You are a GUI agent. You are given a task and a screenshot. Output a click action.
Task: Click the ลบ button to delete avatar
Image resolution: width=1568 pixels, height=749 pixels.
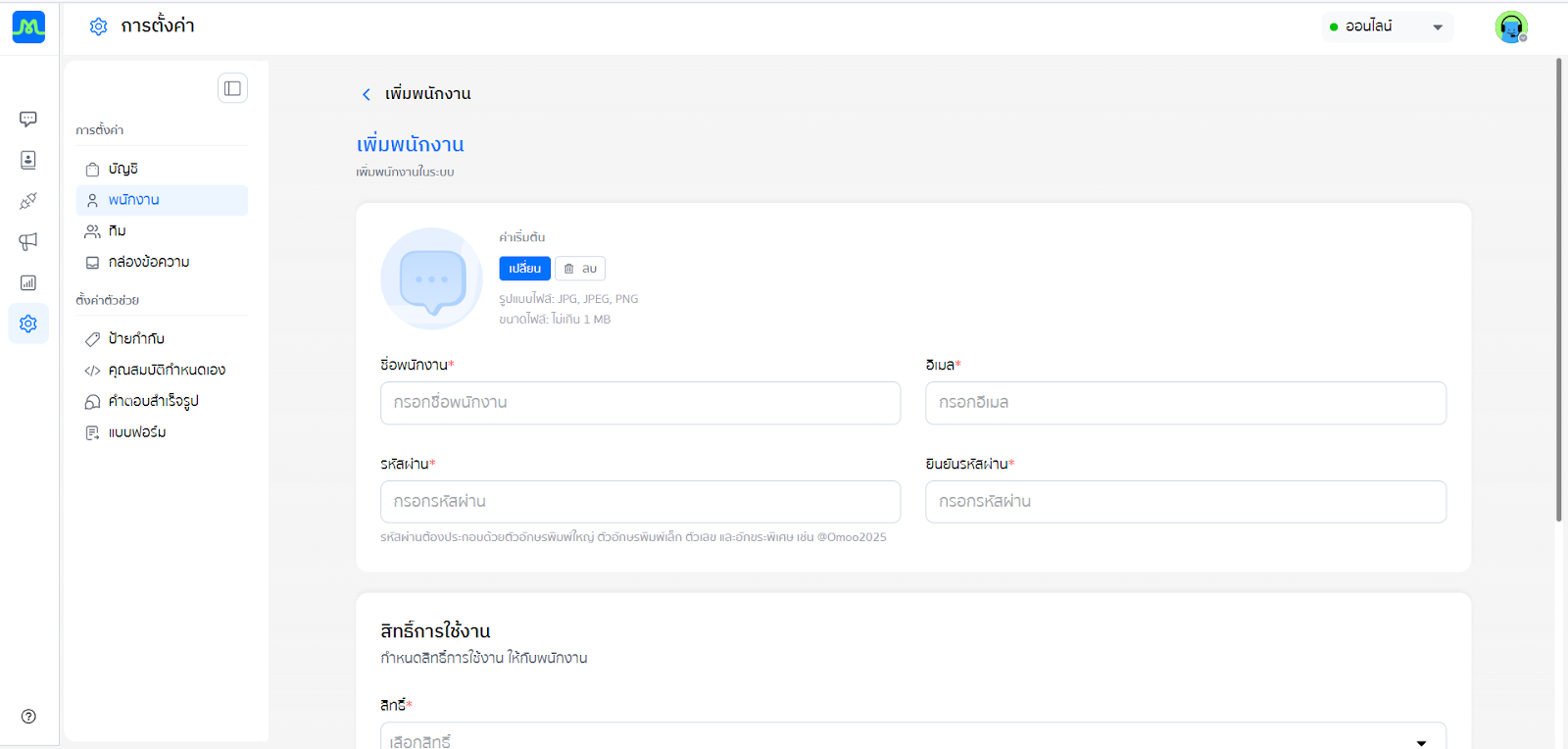pos(580,269)
